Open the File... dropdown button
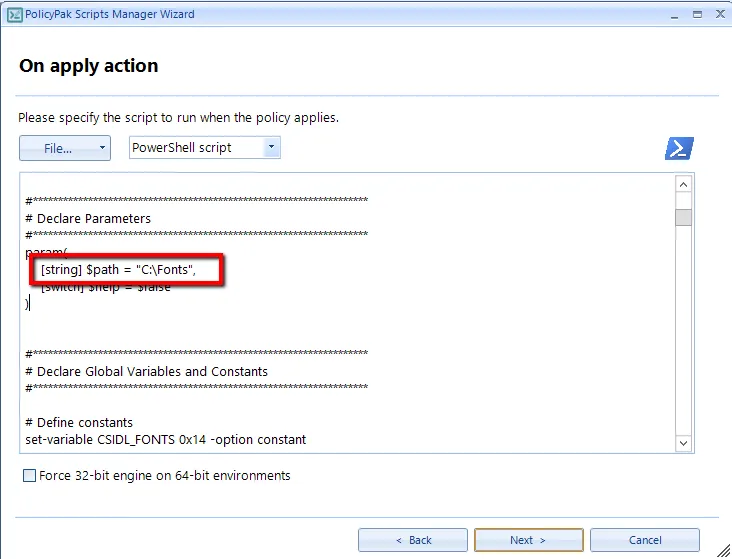This screenshot has width=732, height=559. point(64,148)
